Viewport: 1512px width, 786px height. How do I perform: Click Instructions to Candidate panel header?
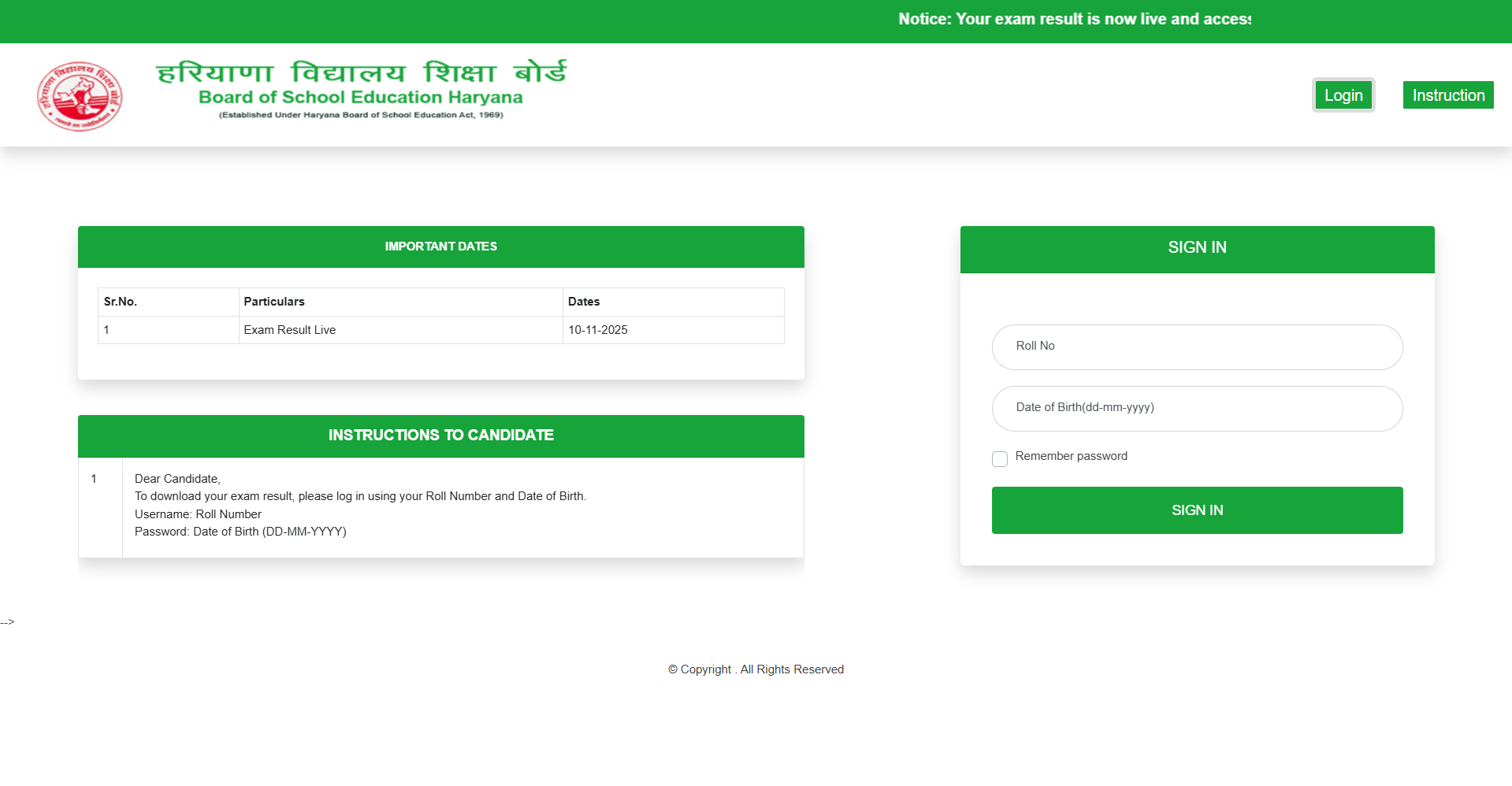point(440,436)
